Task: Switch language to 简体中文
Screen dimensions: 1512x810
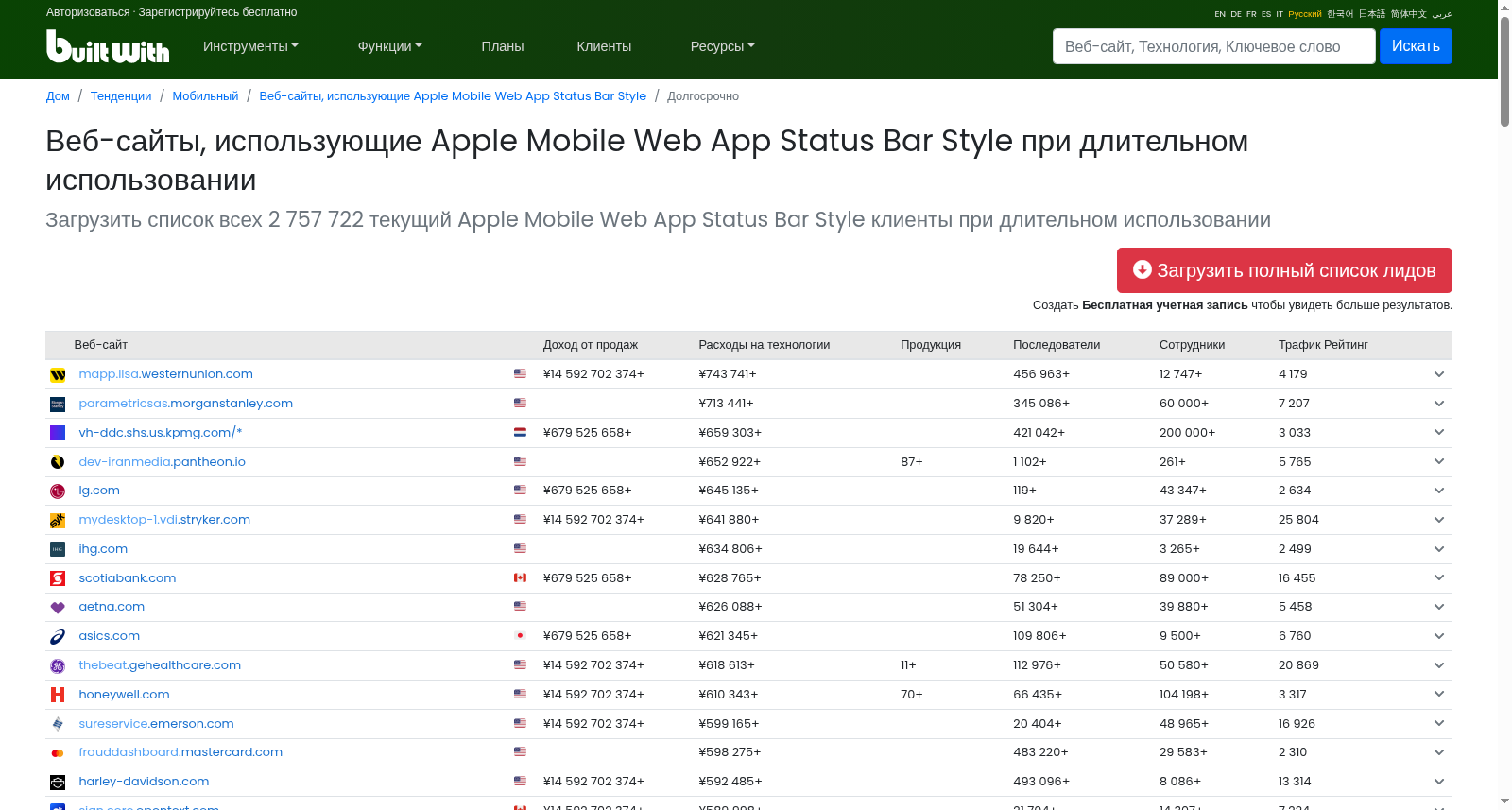Action: (1408, 14)
